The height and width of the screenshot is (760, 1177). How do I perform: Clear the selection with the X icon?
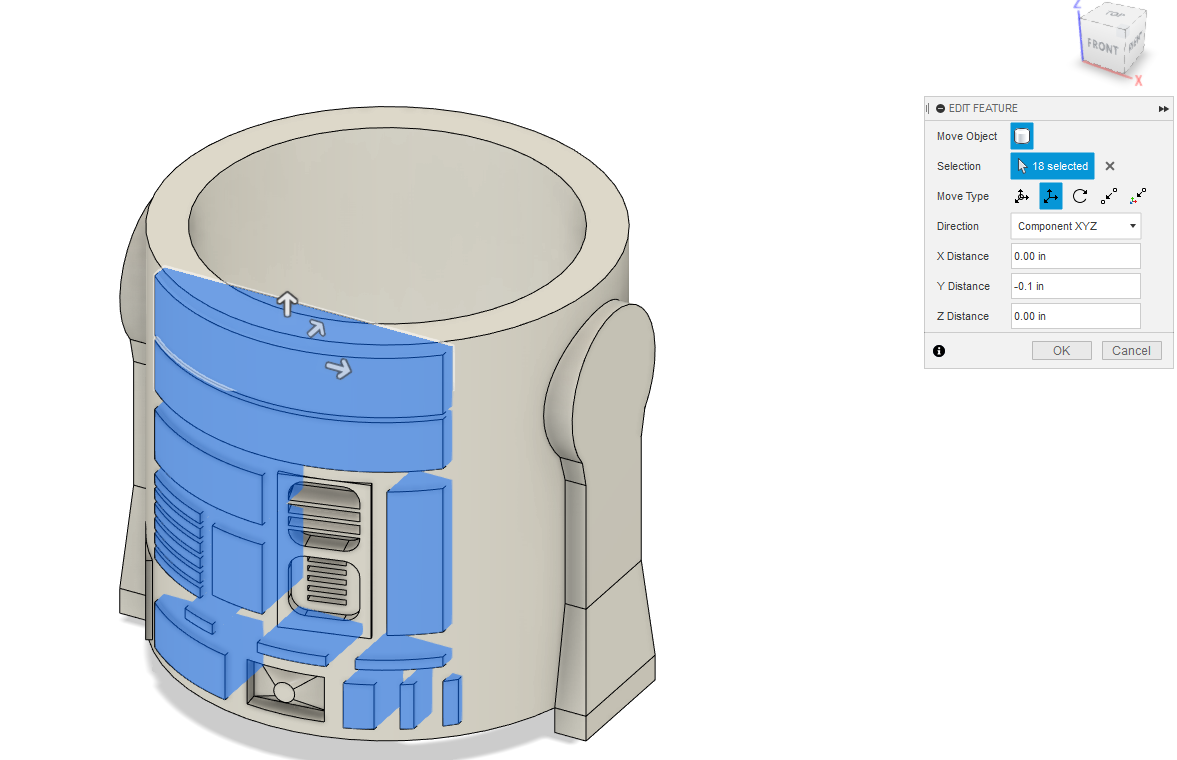pos(1110,166)
